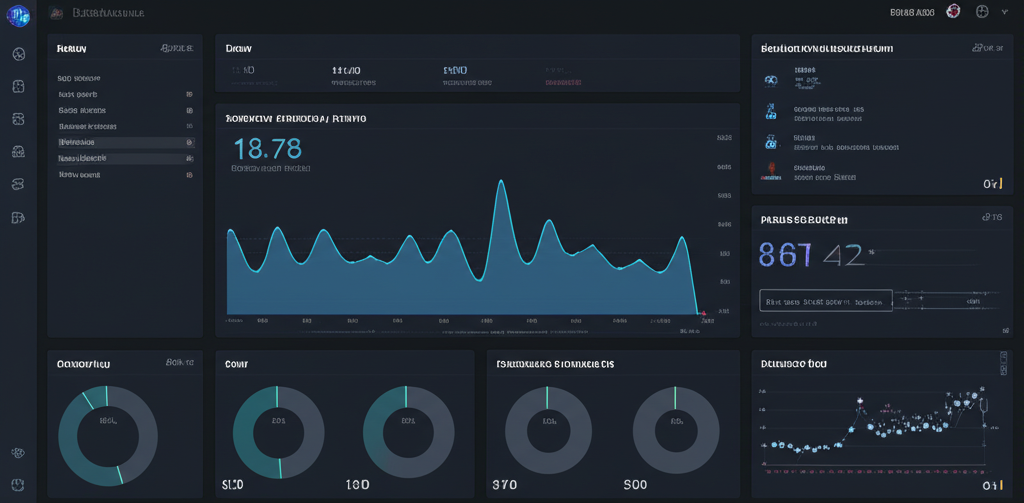Click the red icon in the right list panel
This screenshot has height=503, width=1024.
pos(771,171)
